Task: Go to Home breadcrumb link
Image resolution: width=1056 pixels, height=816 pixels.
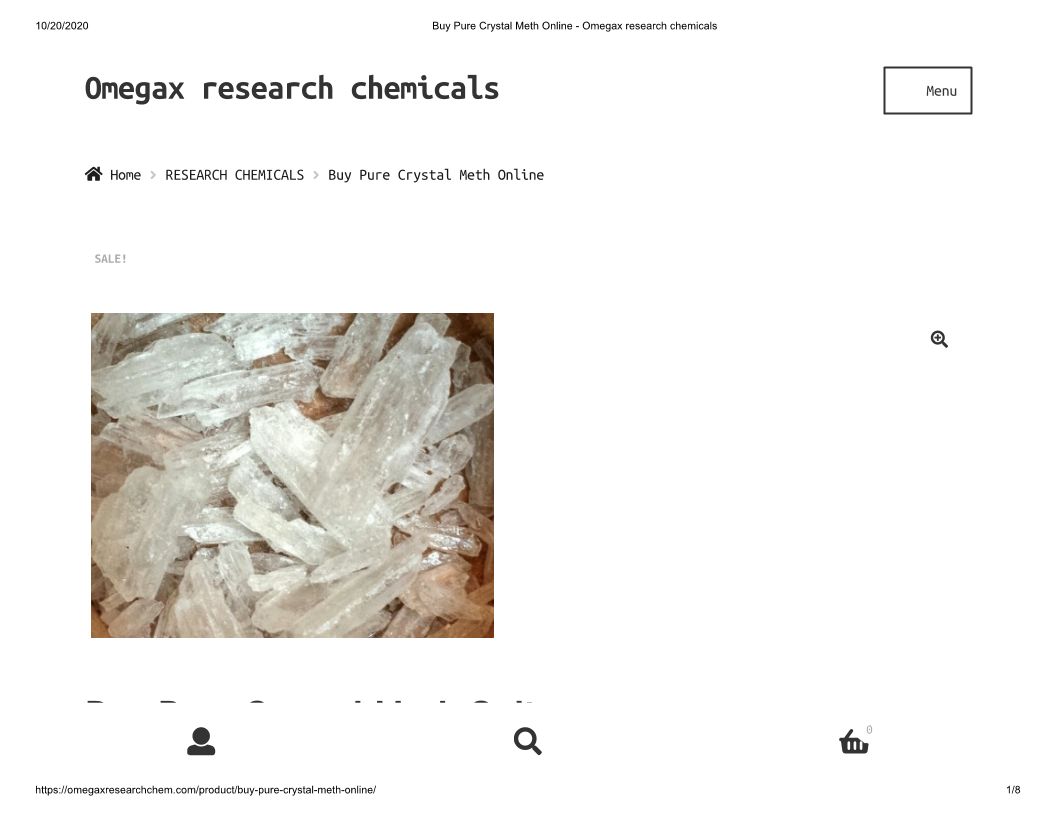Action: (125, 175)
